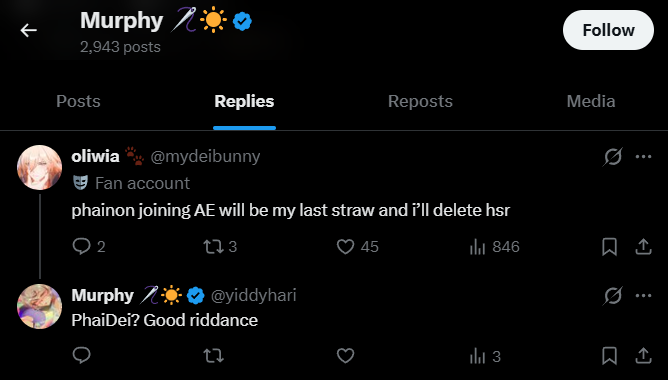
Task: Open more options on Murphy's reply
Action: pos(643,295)
